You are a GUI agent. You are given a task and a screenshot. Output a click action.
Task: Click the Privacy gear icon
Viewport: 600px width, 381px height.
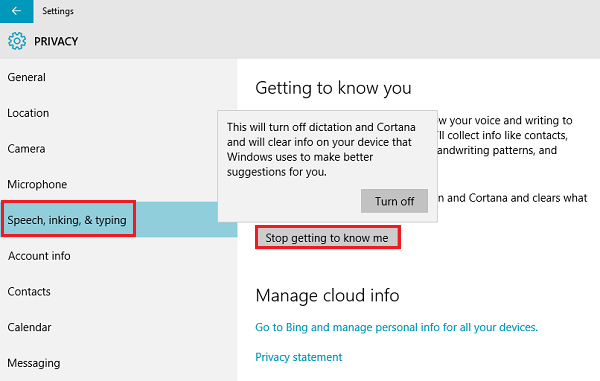(17, 41)
